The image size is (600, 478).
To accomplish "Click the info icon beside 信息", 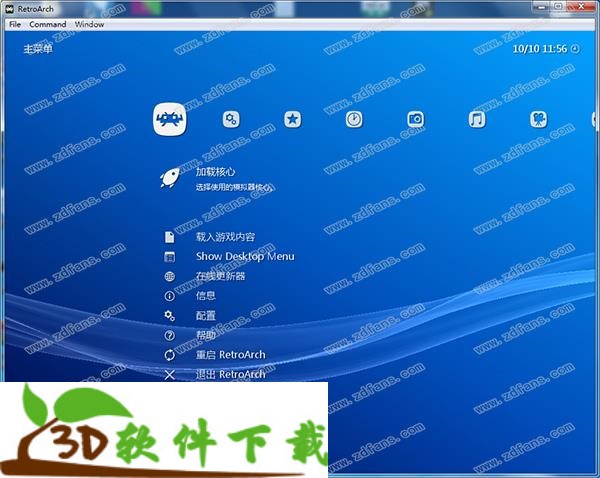I will [170, 296].
